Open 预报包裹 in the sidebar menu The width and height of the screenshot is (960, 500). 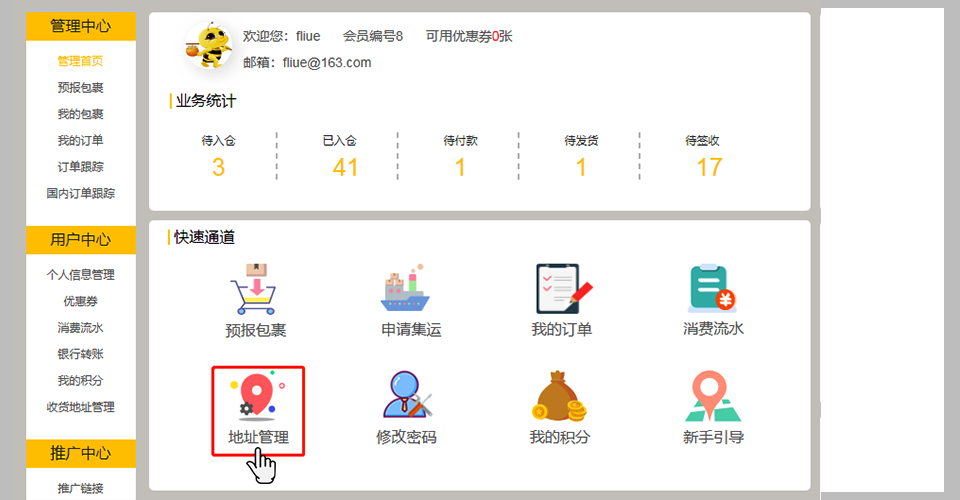click(80, 88)
